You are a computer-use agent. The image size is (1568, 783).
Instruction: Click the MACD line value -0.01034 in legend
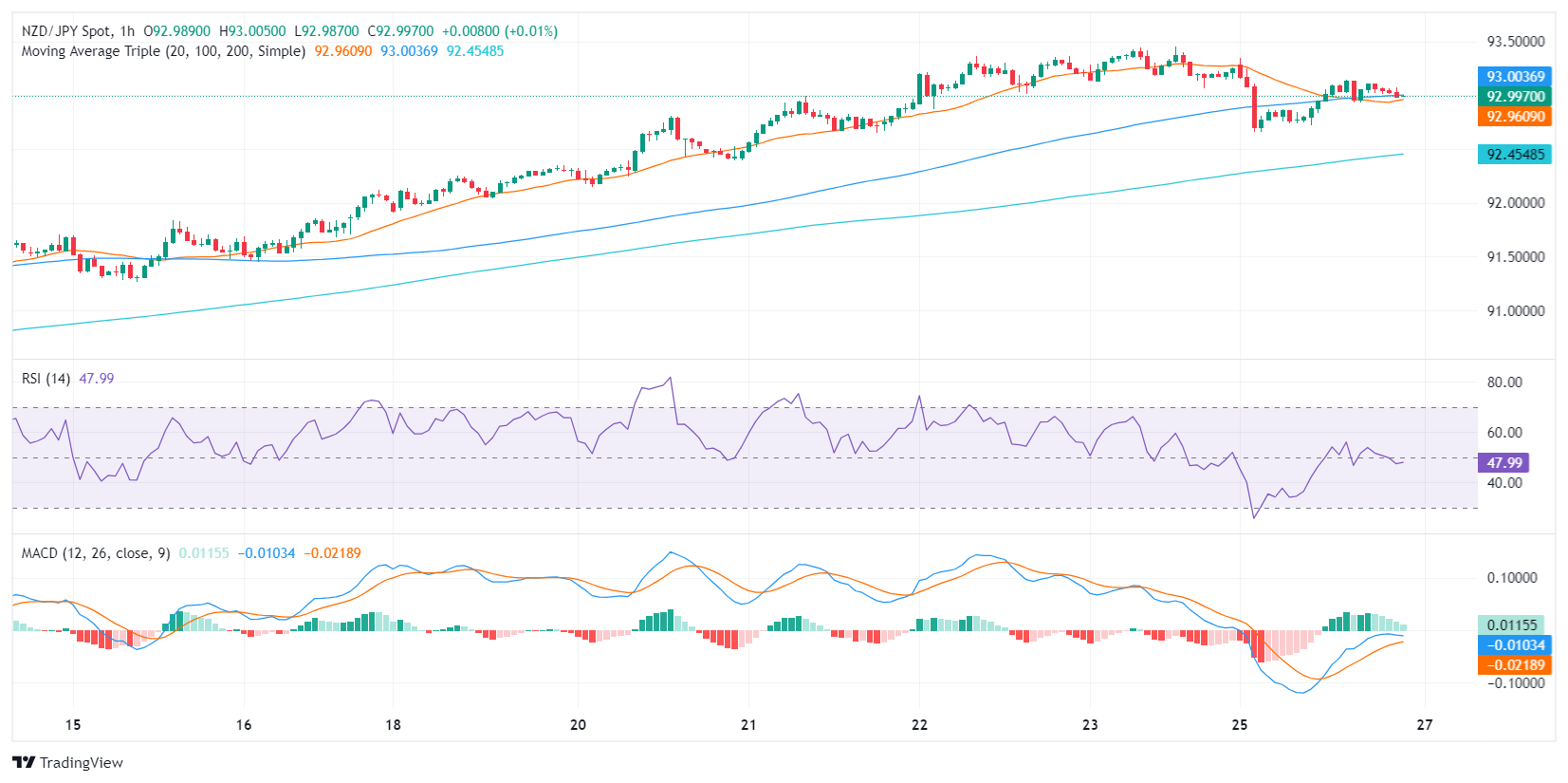pos(267,553)
